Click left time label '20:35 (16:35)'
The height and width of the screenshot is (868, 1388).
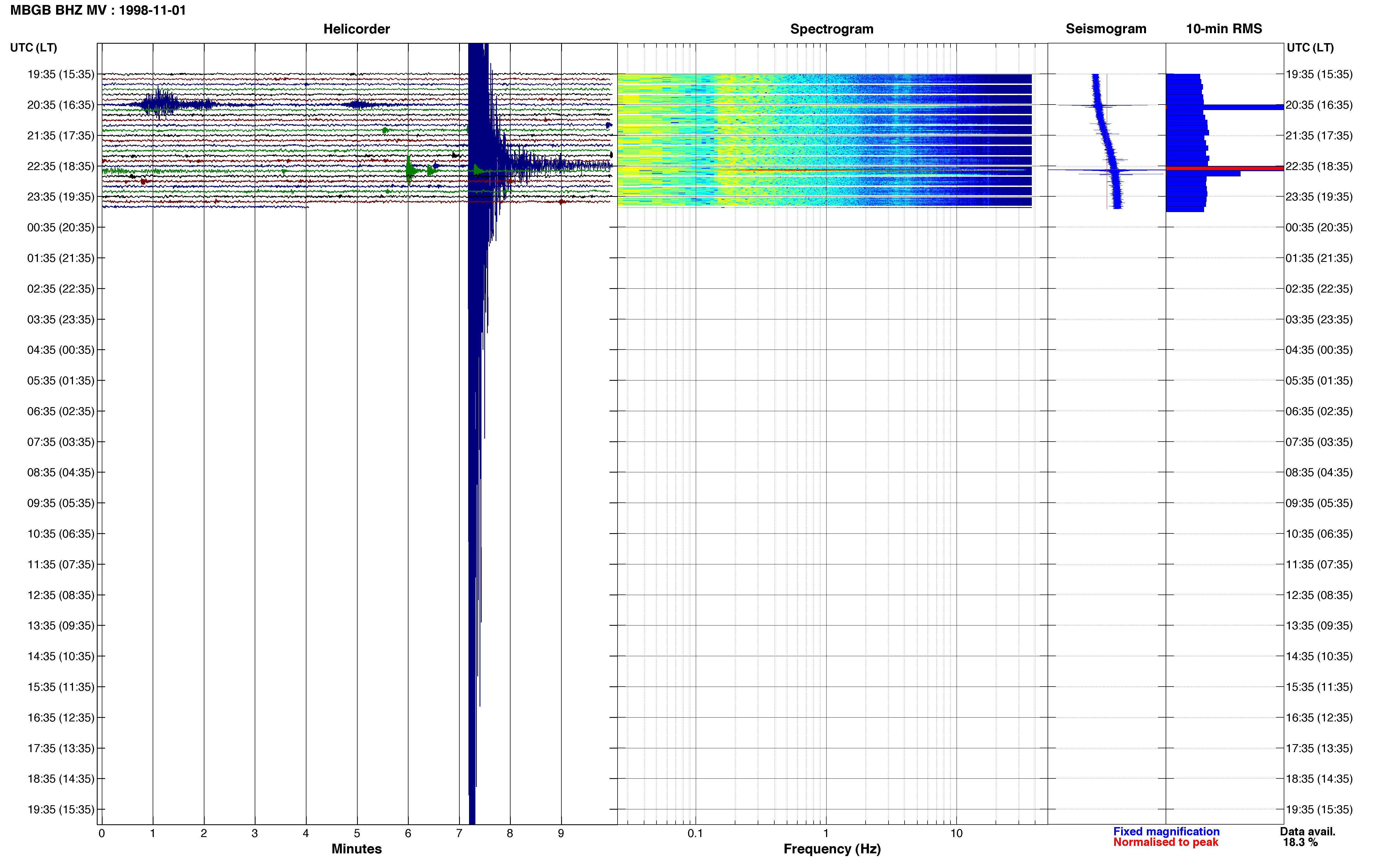pos(61,105)
